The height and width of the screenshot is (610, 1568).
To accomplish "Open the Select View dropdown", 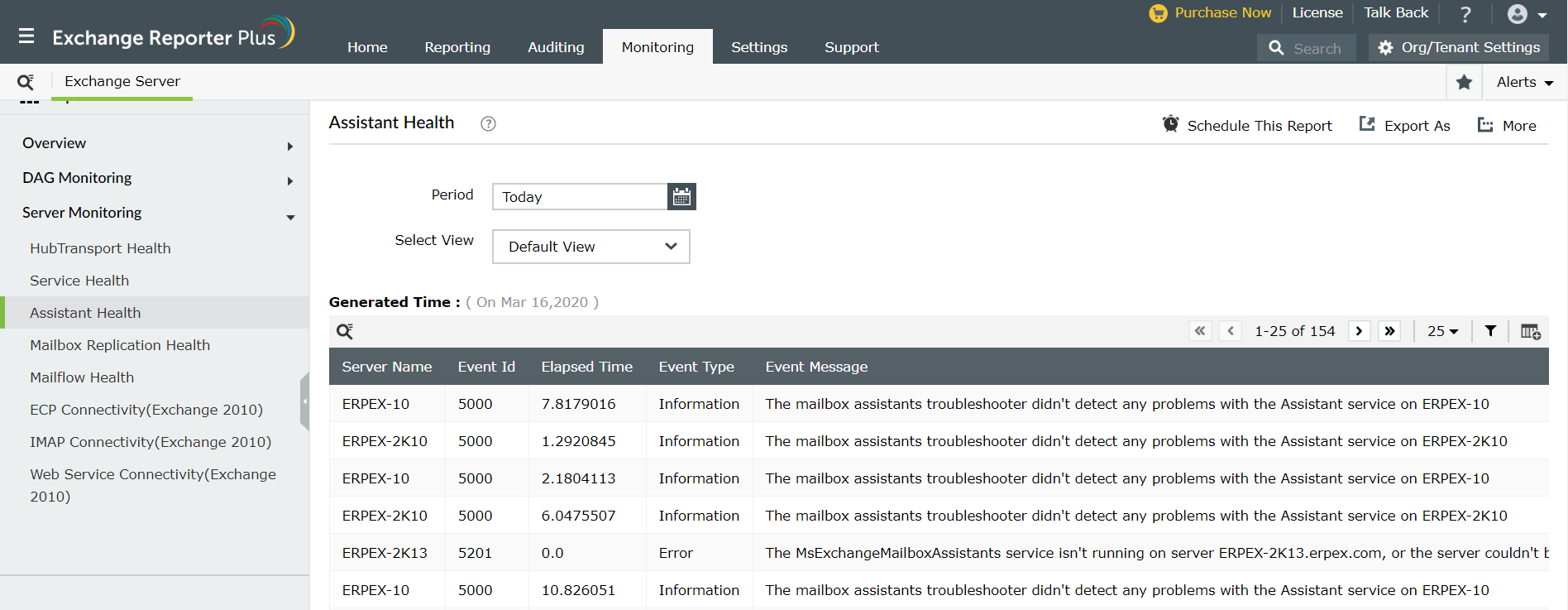I will click(x=591, y=247).
